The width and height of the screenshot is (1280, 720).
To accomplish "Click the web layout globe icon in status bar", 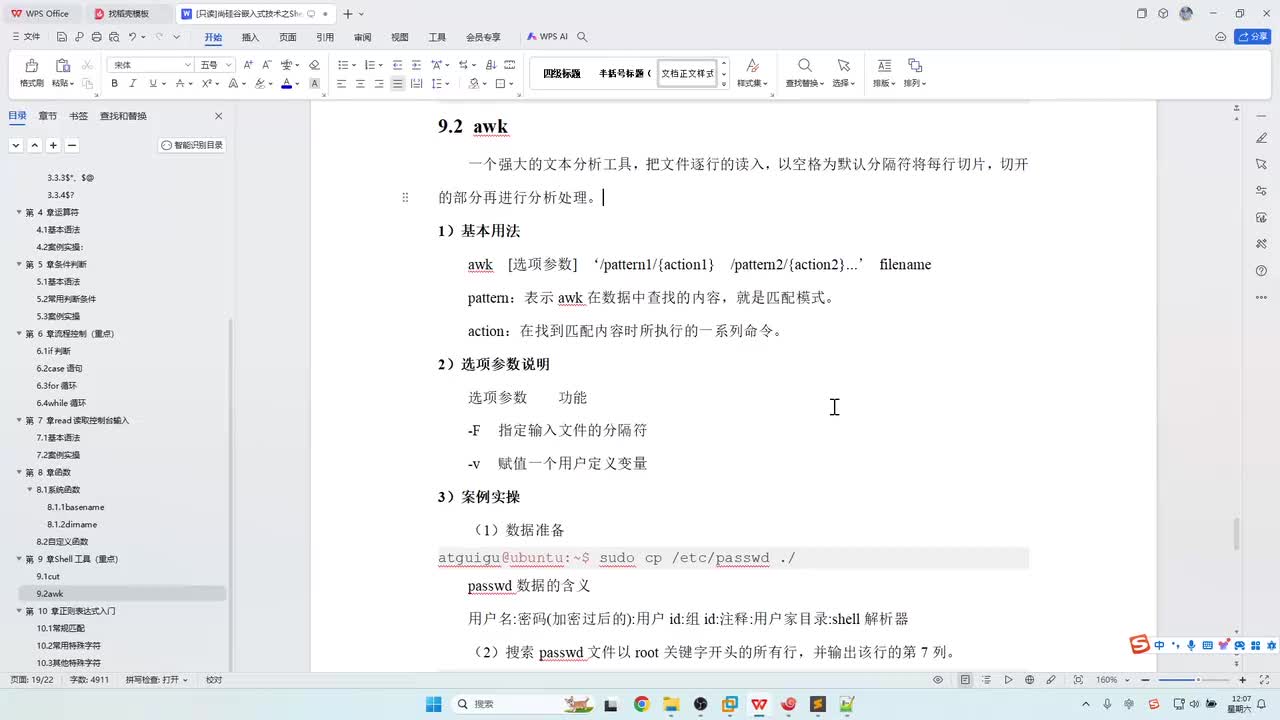I will click(x=1030, y=680).
